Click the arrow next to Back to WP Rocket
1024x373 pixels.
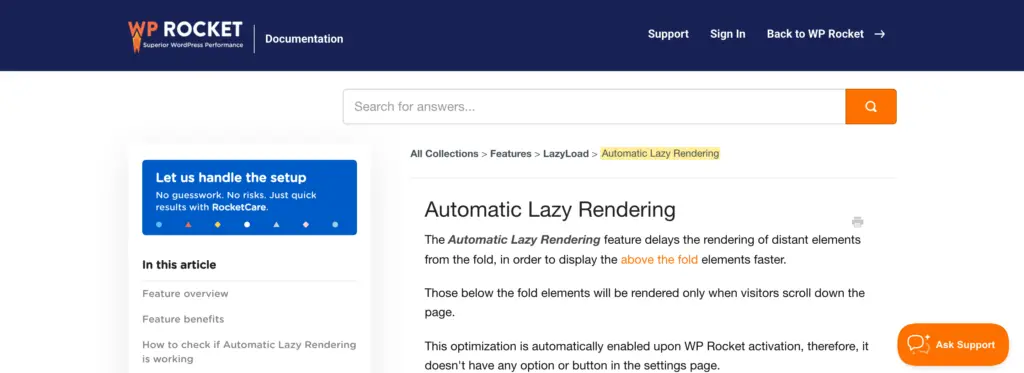click(x=880, y=34)
